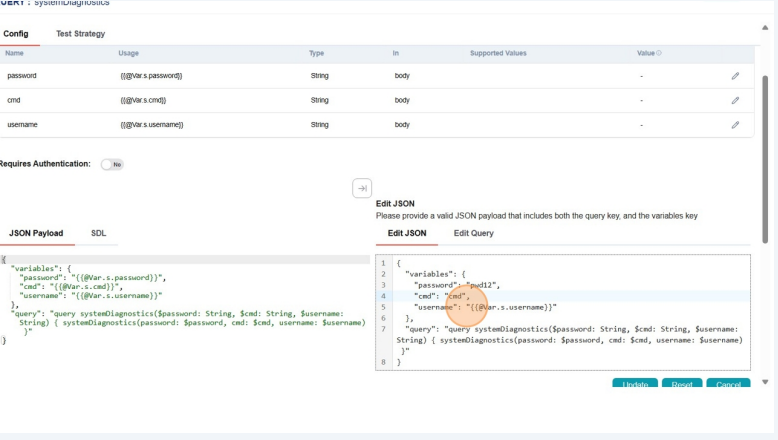
Task: Click the panel collapse arrow icon
Action: (x=362, y=188)
